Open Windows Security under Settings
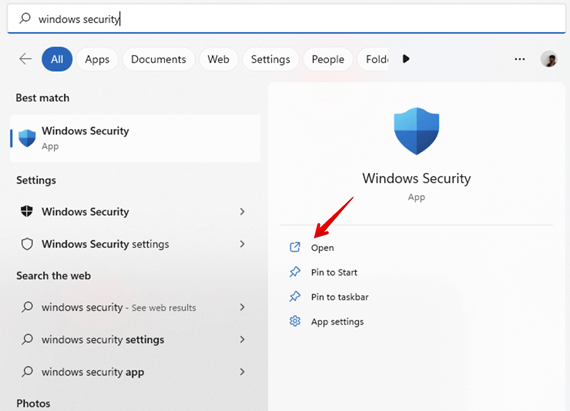The image size is (570, 411). pyautogui.click(x=135, y=211)
